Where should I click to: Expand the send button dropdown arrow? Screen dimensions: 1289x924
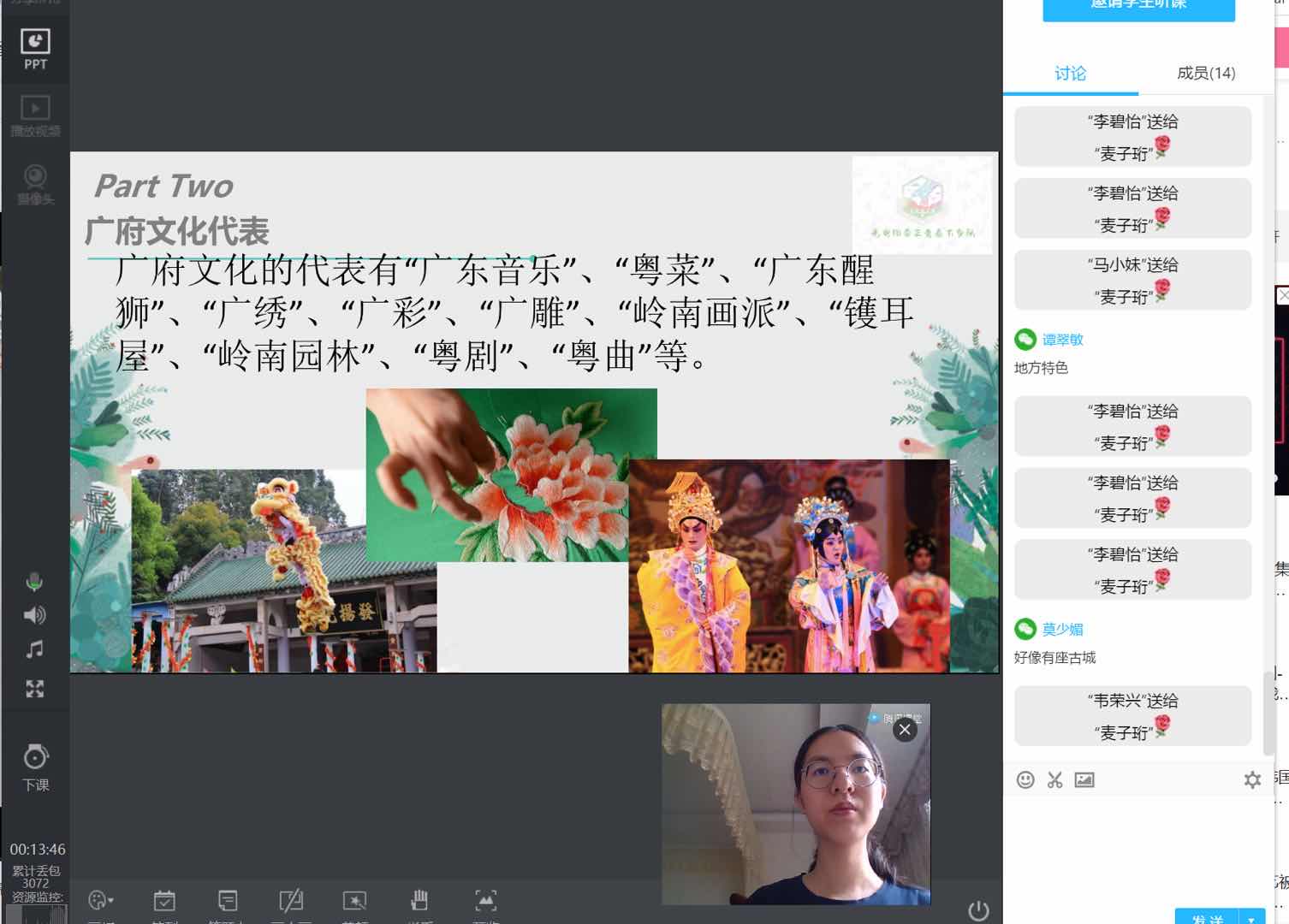point(1252,918)
